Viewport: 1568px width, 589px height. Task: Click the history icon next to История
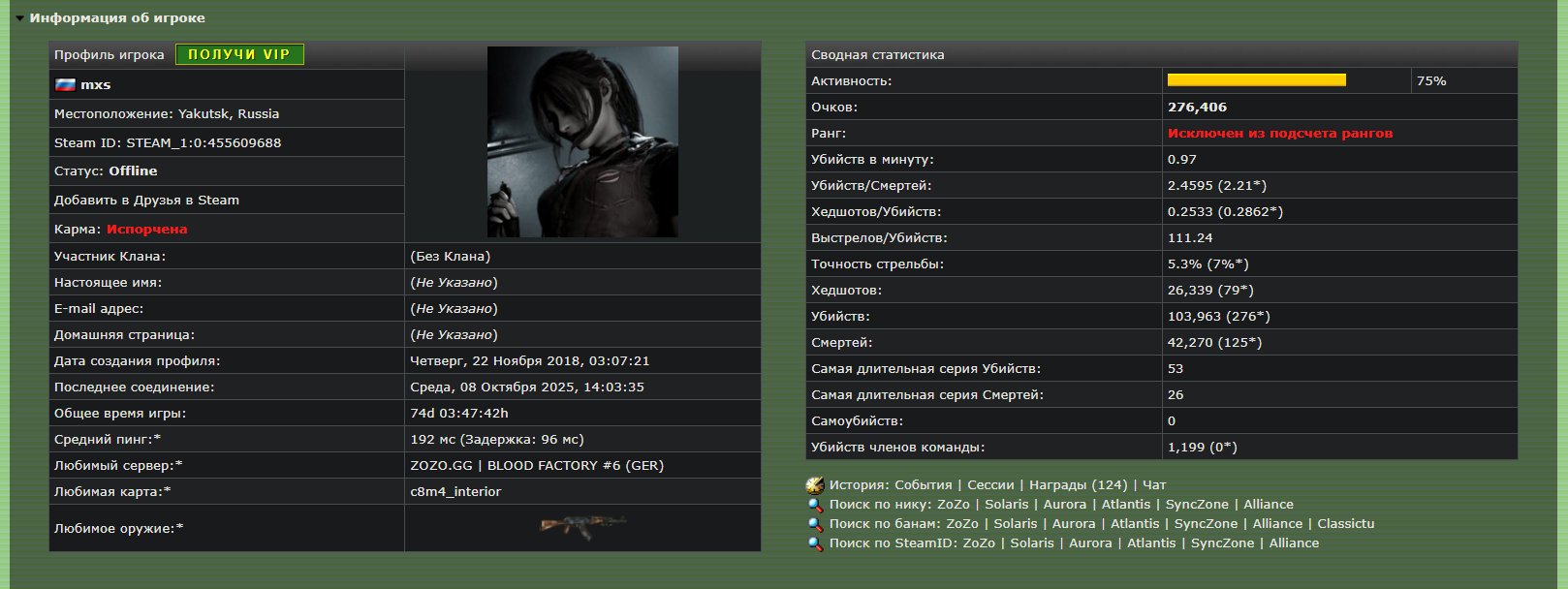click(x=815, y=485)
